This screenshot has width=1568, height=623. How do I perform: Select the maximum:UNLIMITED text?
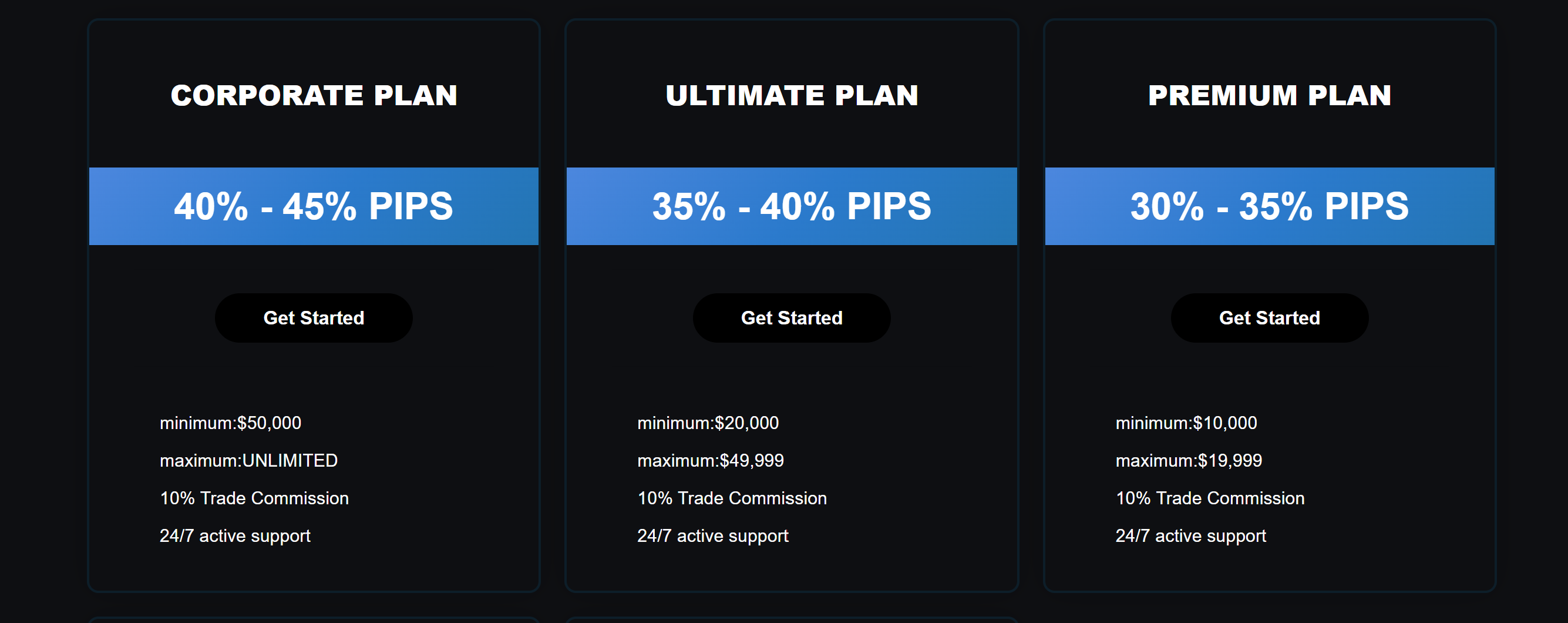pos(248,461)
